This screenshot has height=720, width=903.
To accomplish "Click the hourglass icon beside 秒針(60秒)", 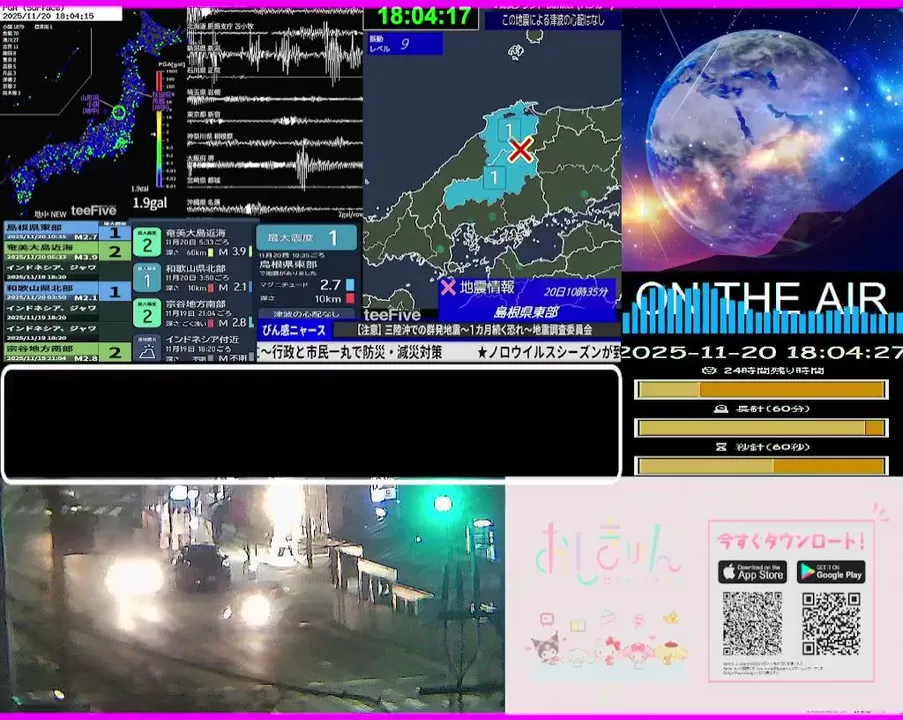I will coord(721,447).
